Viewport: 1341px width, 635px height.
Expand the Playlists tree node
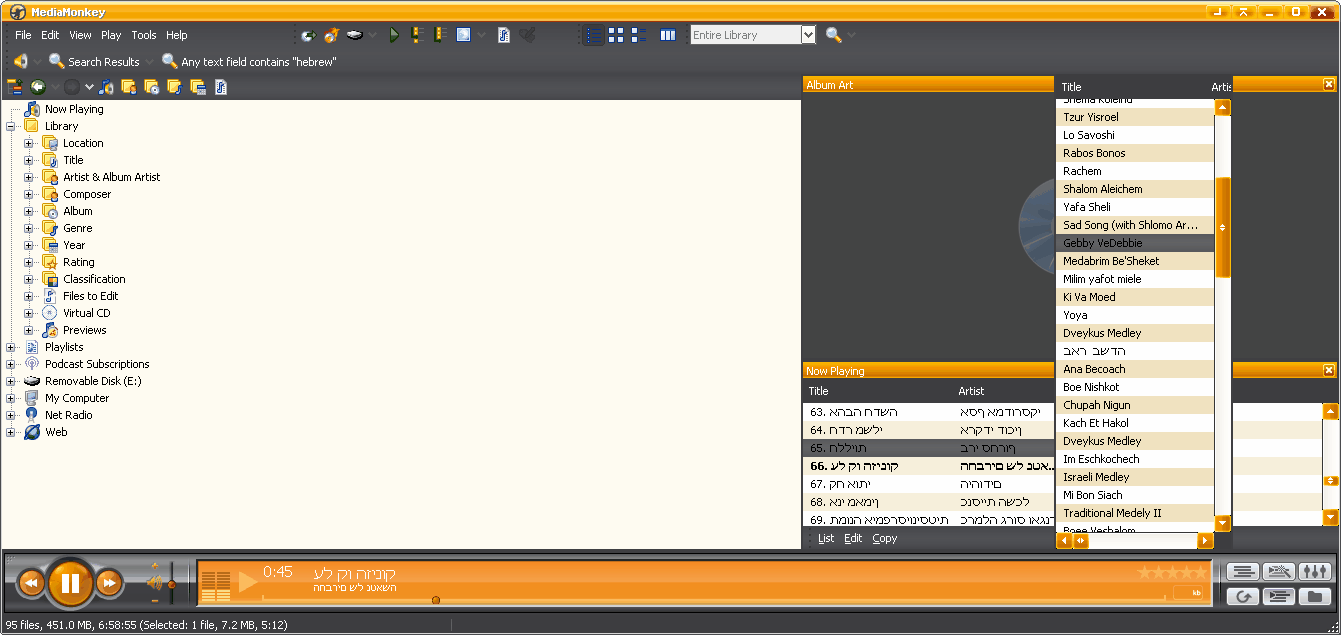[11, 347]
